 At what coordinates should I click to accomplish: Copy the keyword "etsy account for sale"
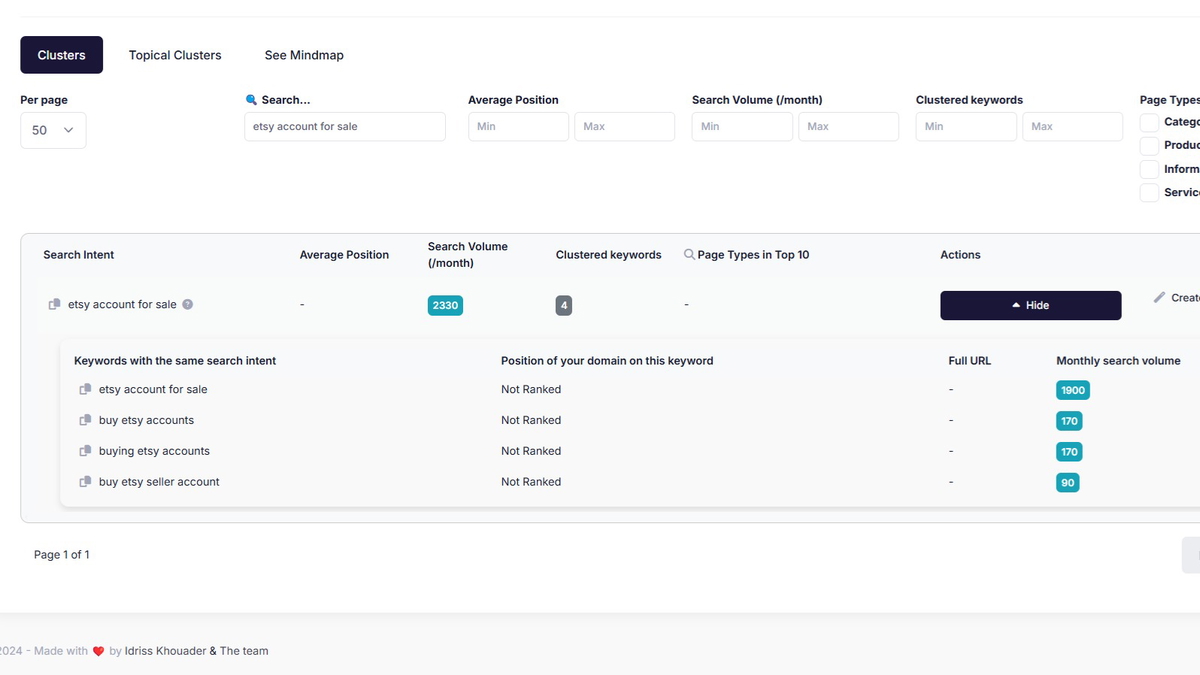point(85,389)
